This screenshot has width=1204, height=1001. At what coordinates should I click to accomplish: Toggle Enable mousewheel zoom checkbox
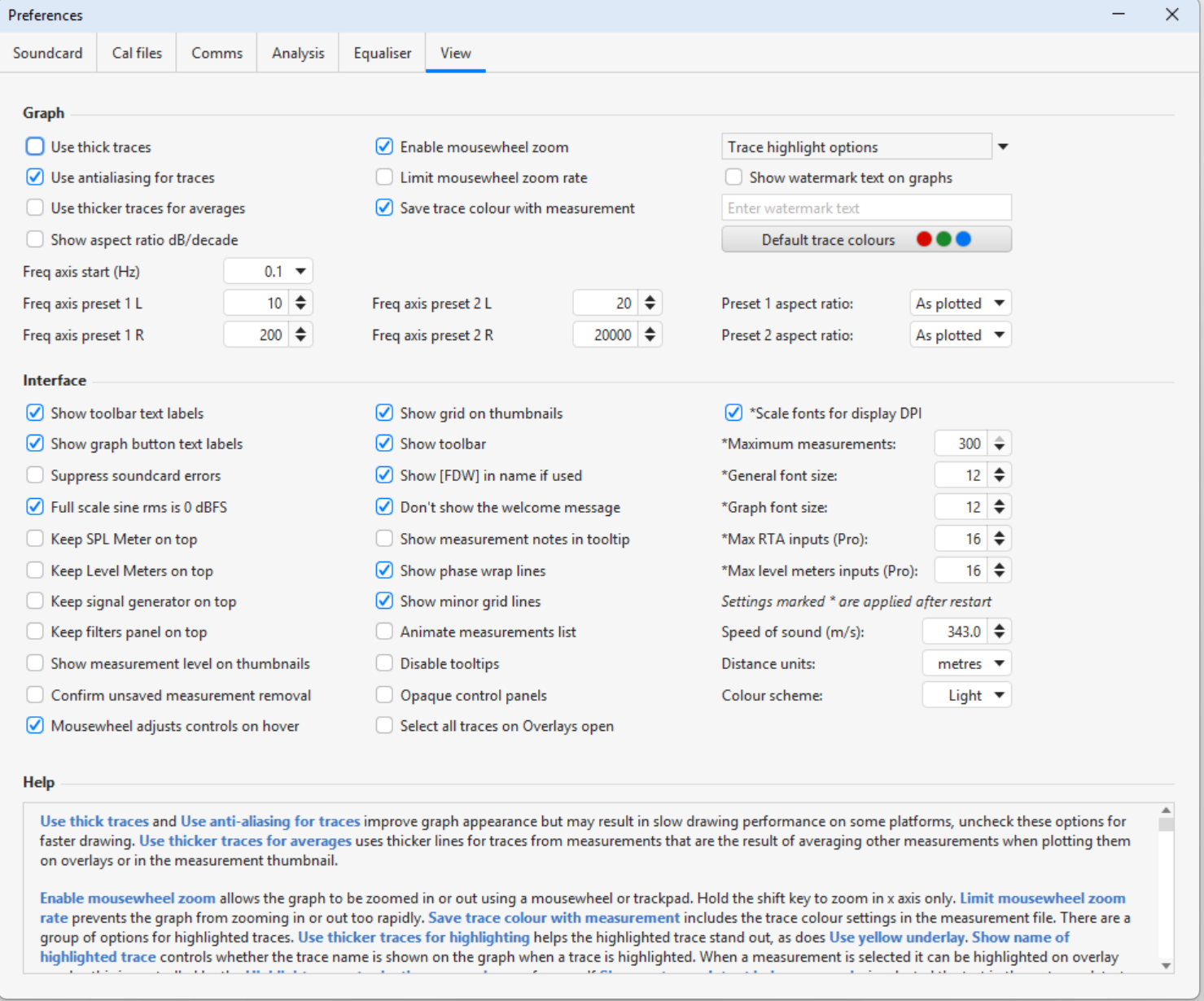[384, 146]
